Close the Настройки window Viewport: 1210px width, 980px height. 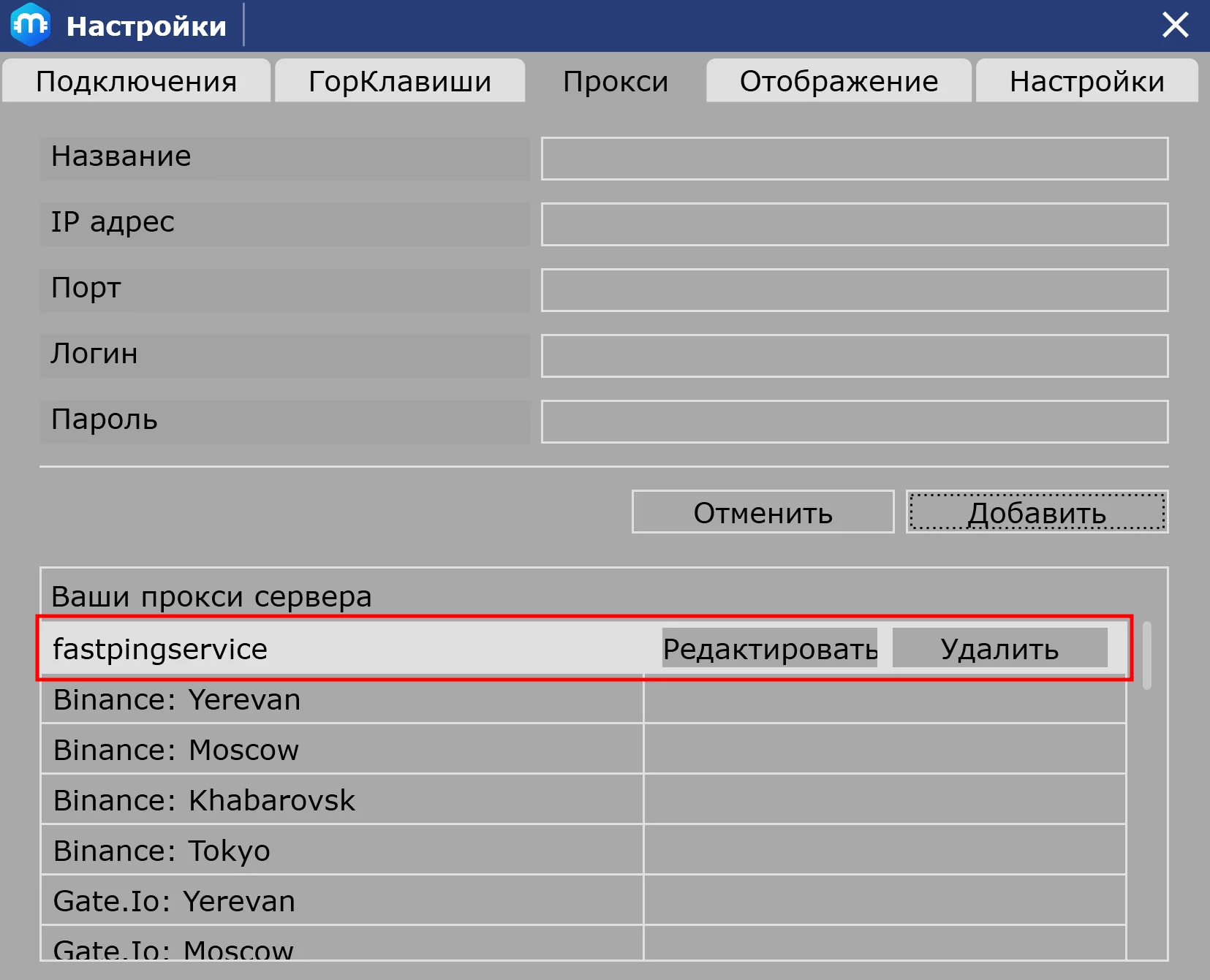coord(1175,25)
